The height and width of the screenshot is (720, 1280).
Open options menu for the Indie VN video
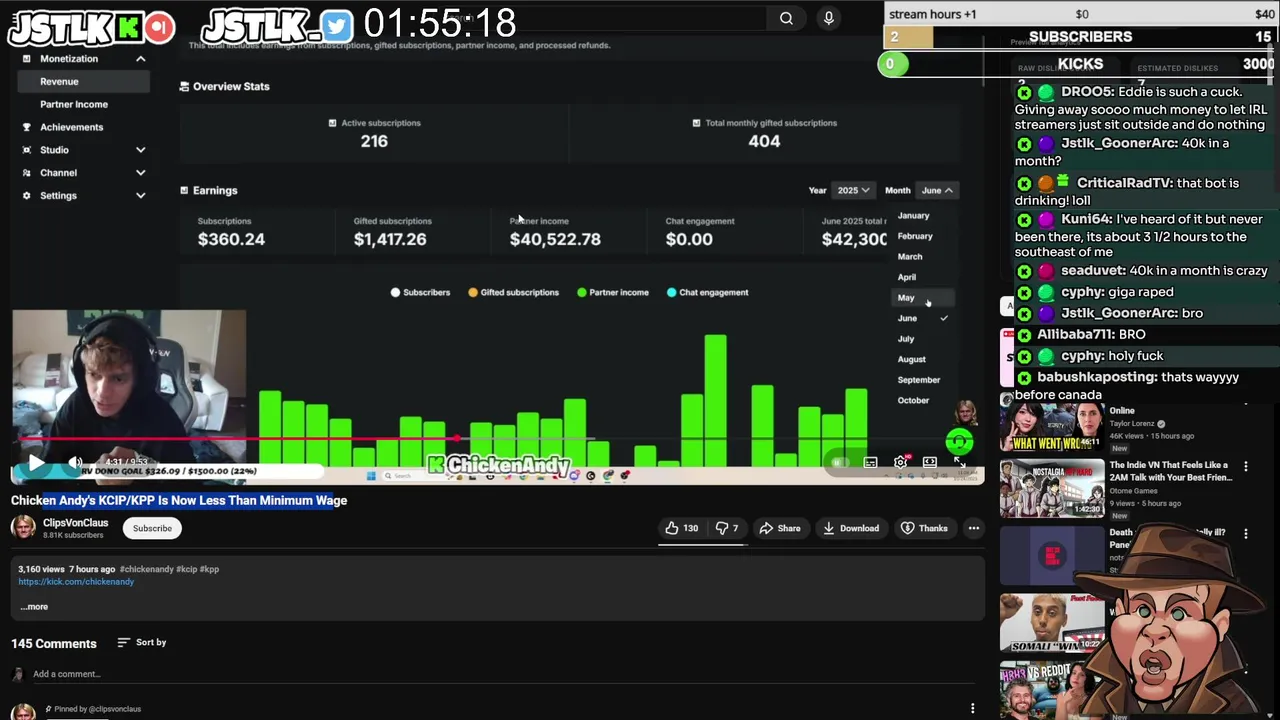click(1245, 467)
